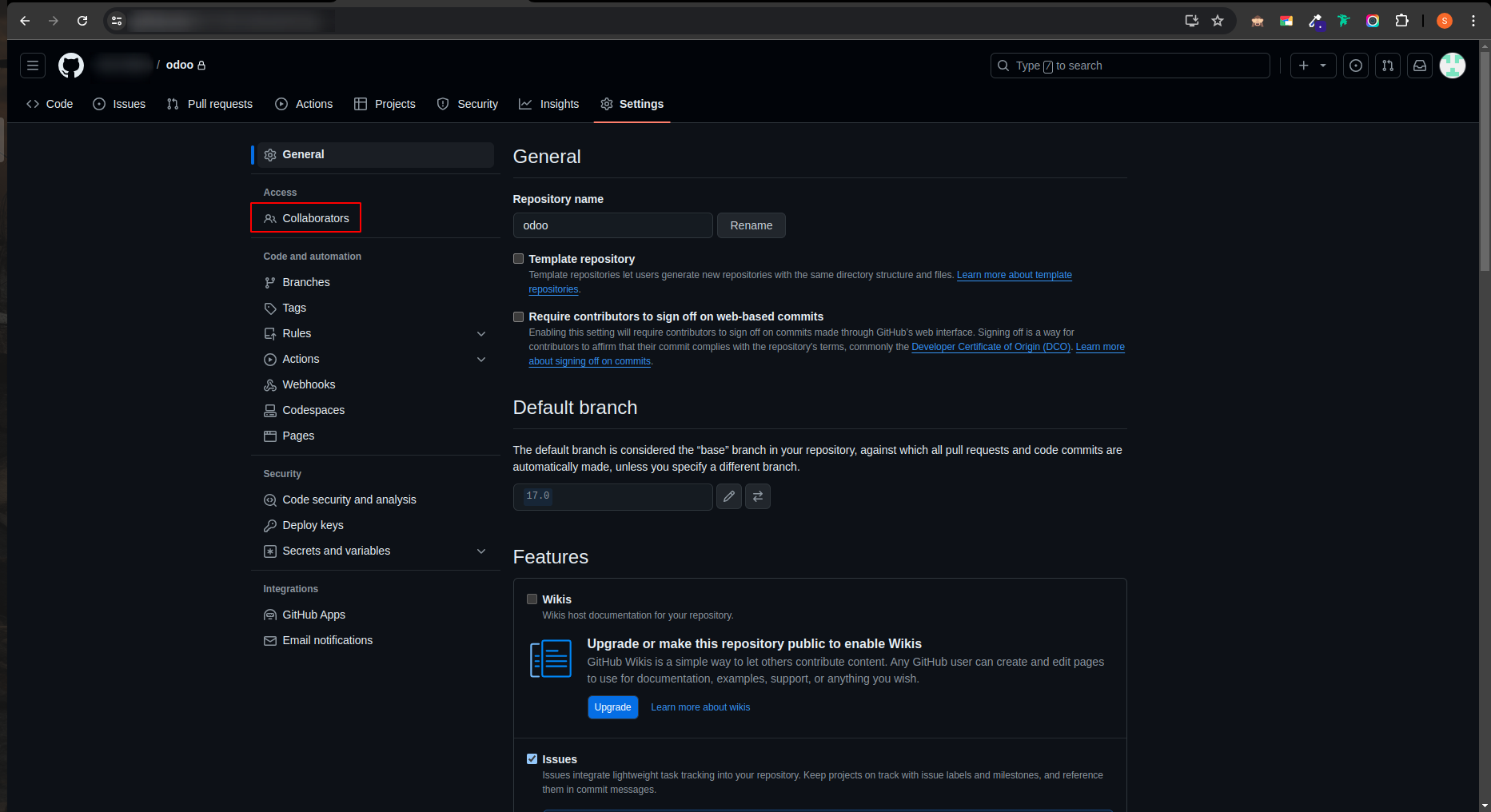Open the create new dropdown caret
This screenshot has height=812, width=1491.
coord(1324,66)
